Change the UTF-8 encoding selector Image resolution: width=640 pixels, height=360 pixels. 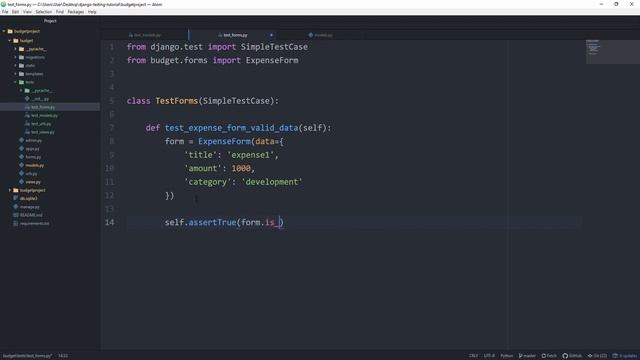(x=489, y=356)
